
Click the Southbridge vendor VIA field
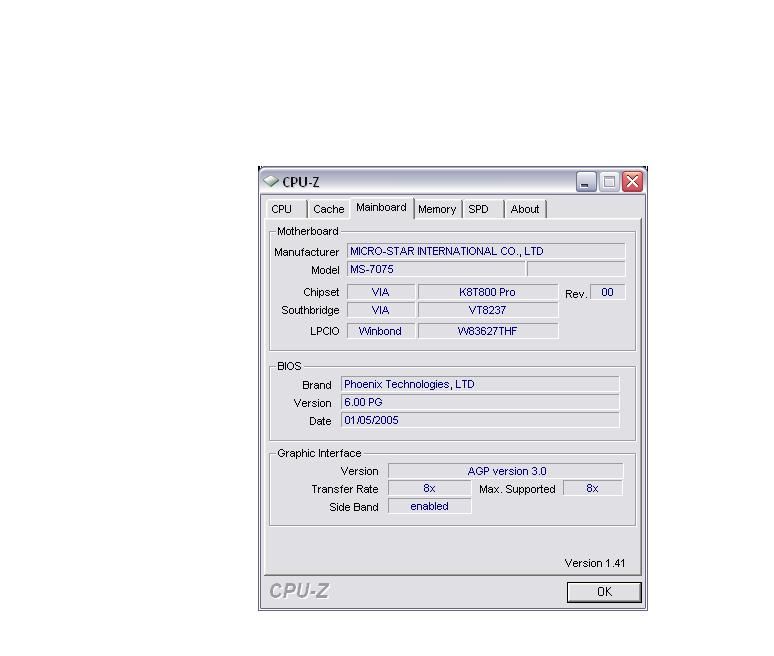[381, 310]
